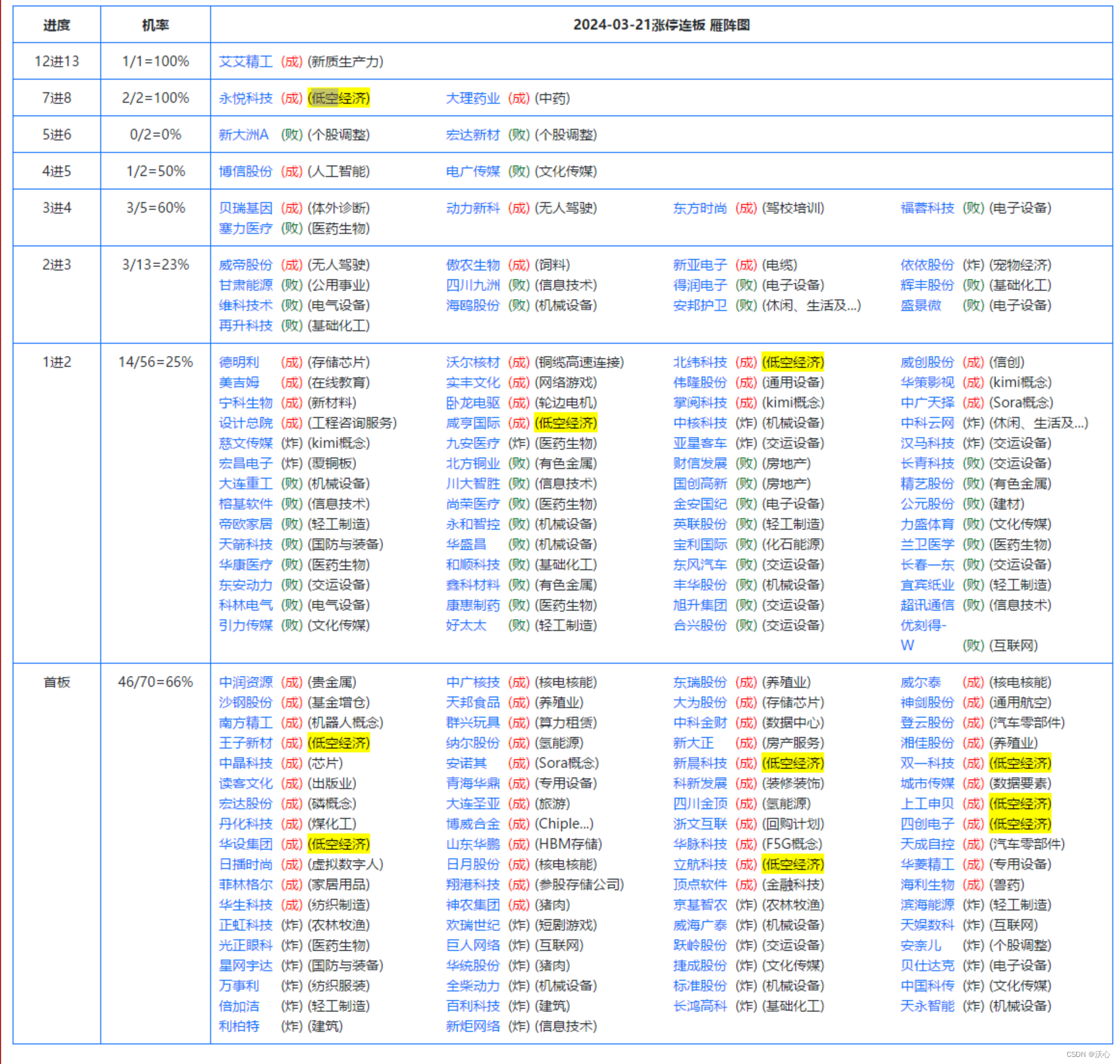Screen dimensions: 1120x1064
Task: Click the 双一科技 stock link
Action: pos(927,763)
